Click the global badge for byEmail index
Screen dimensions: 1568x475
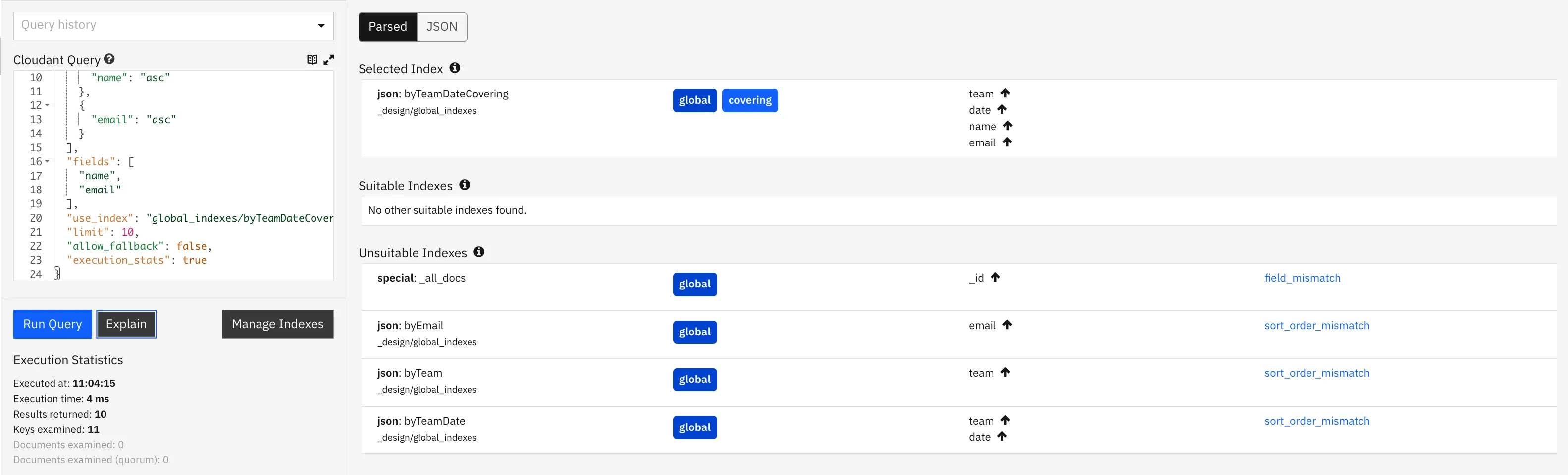click(x=694, y=332)
